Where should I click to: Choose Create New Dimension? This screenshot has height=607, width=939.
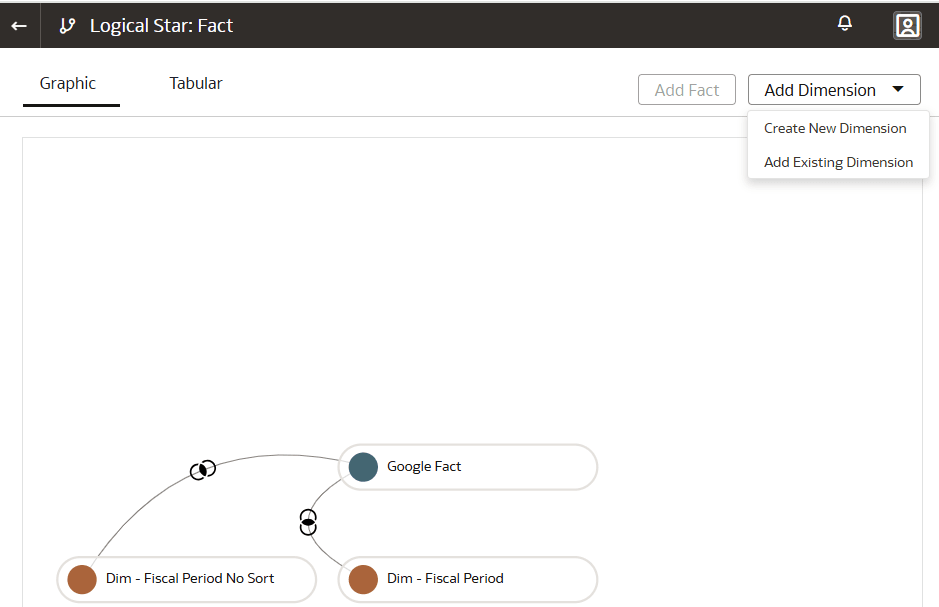pyautogui.click(x=835, y=128)
